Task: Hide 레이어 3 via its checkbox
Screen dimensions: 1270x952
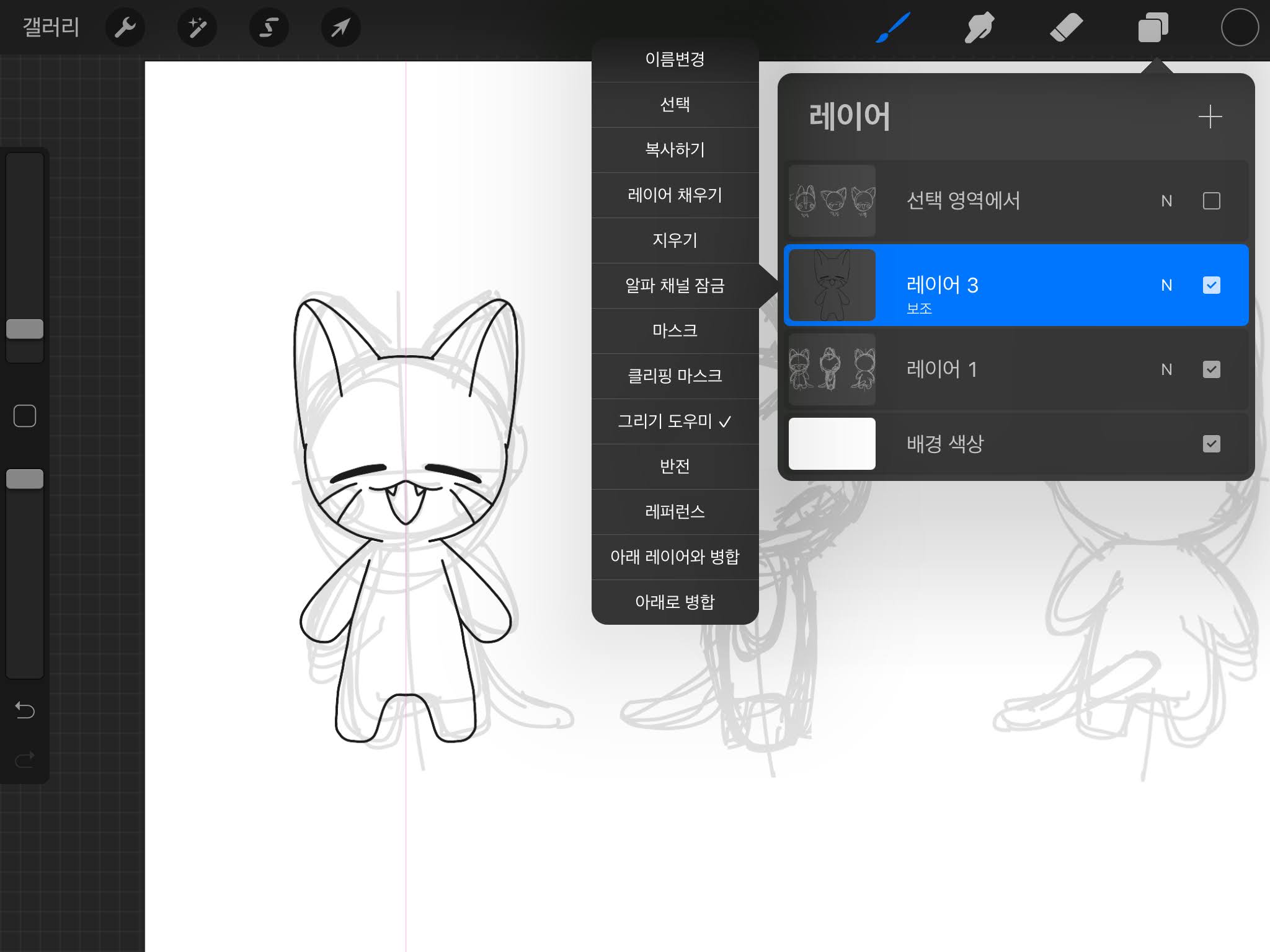Action: (1211, 285)
